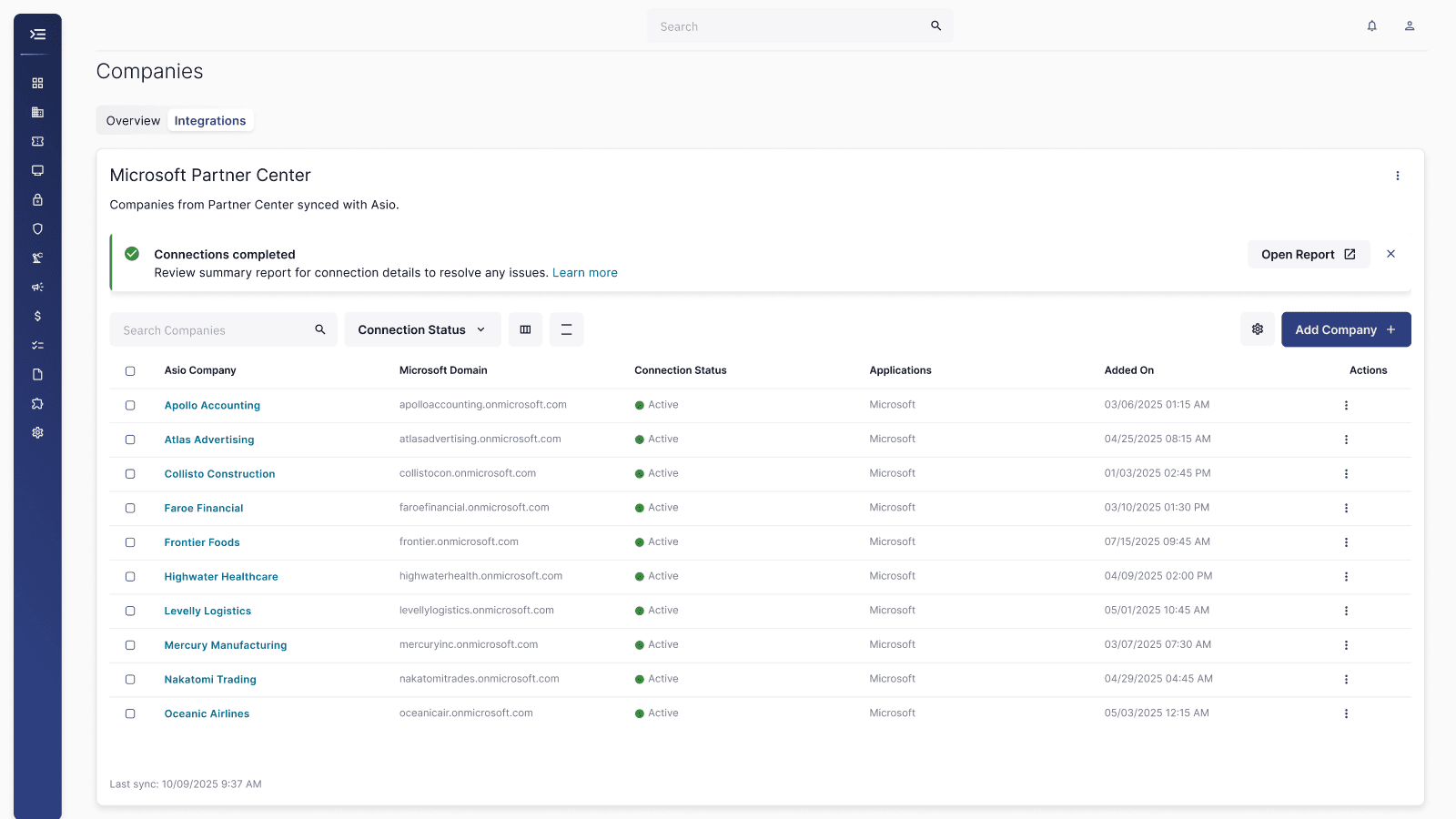Open the Levelly Logistics company link
The image size is (1456, 819).
[207, 612]
